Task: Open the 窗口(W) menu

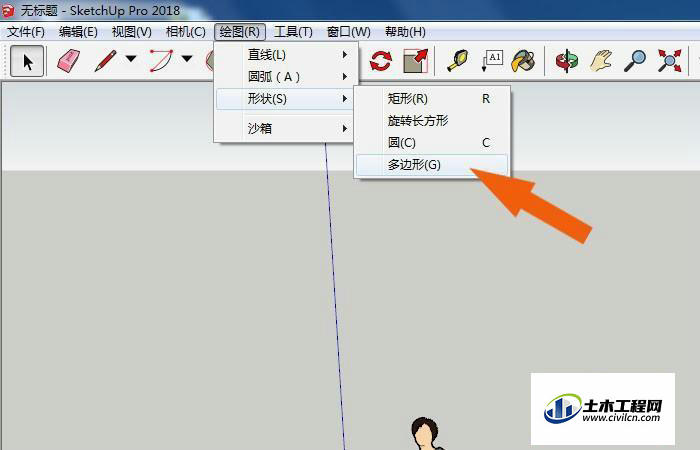Action: point(349,32)
